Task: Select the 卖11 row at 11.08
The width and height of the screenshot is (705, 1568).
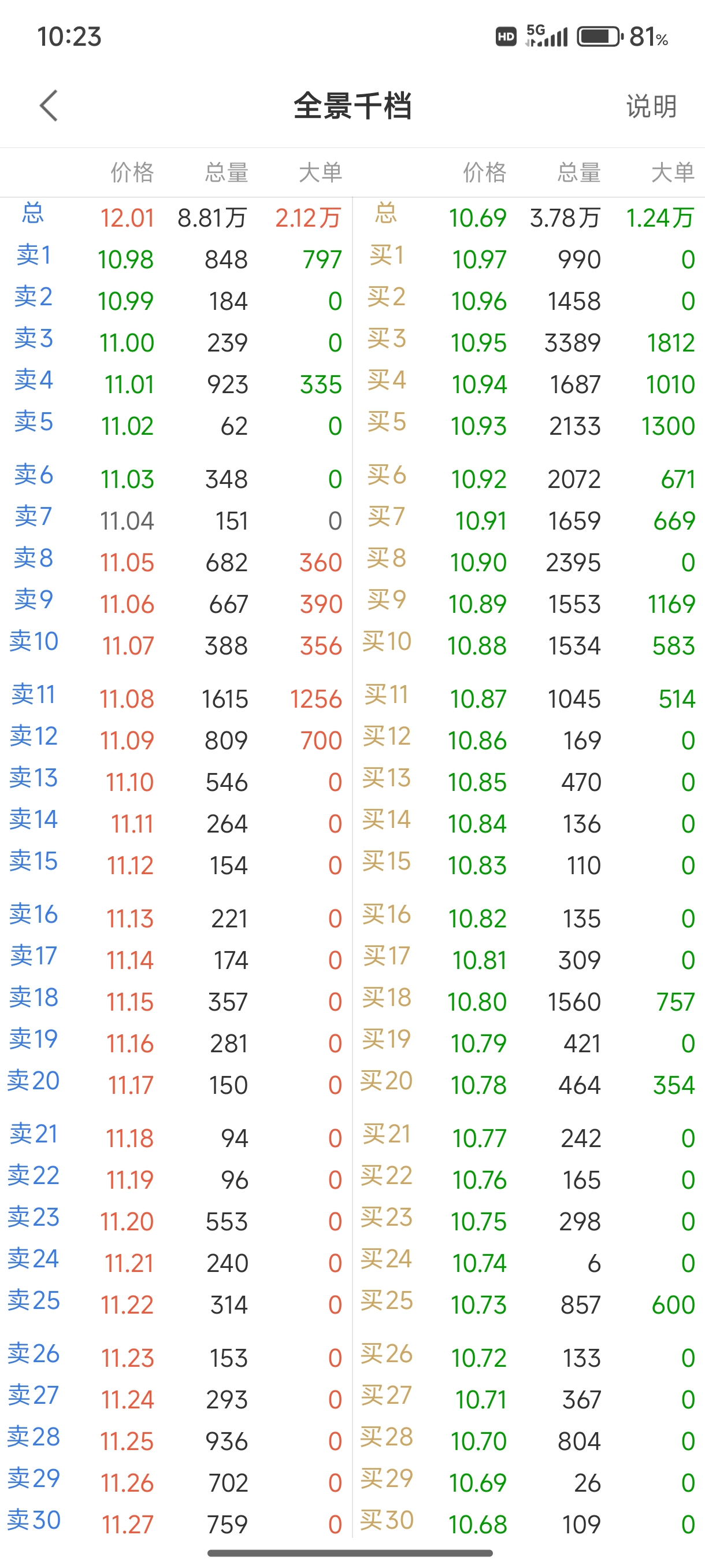Action: 176,698
